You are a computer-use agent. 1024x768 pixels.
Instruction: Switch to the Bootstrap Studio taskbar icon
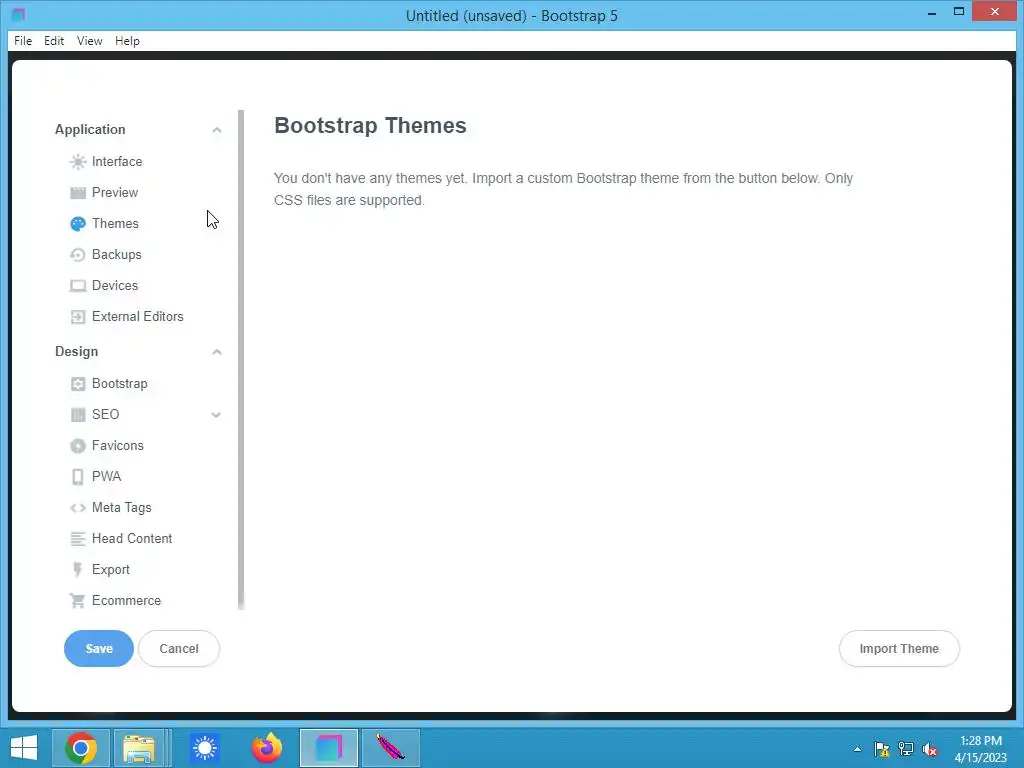pos(328,748)
